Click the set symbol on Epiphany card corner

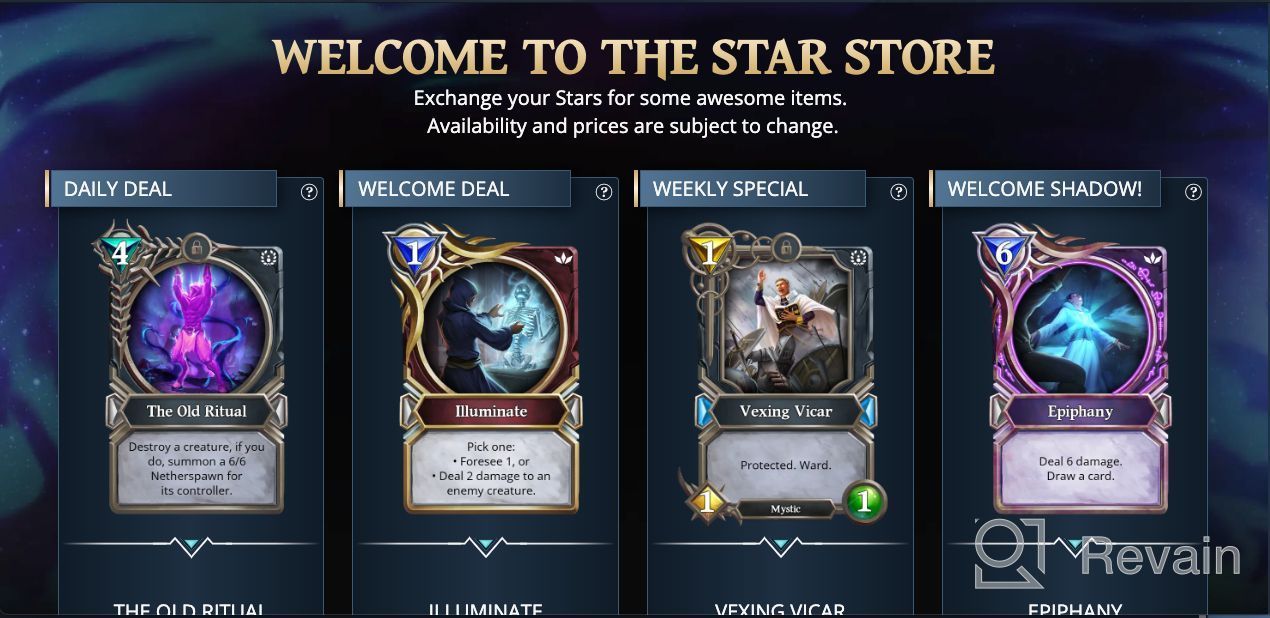click(x=1153, y=258)
